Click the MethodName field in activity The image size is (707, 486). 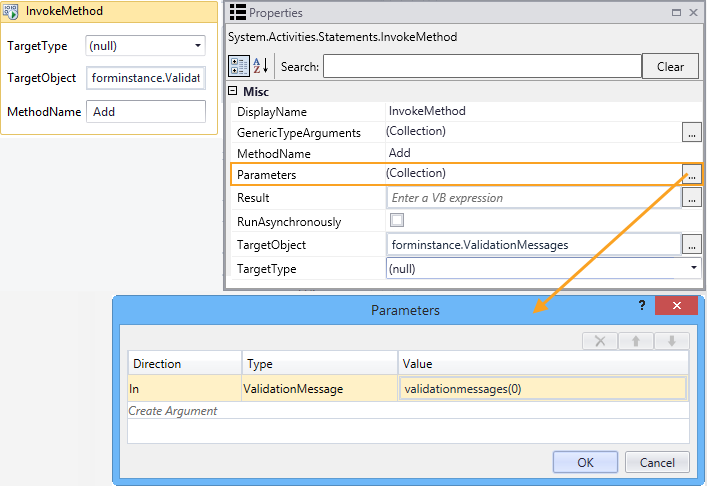[146, 112]
